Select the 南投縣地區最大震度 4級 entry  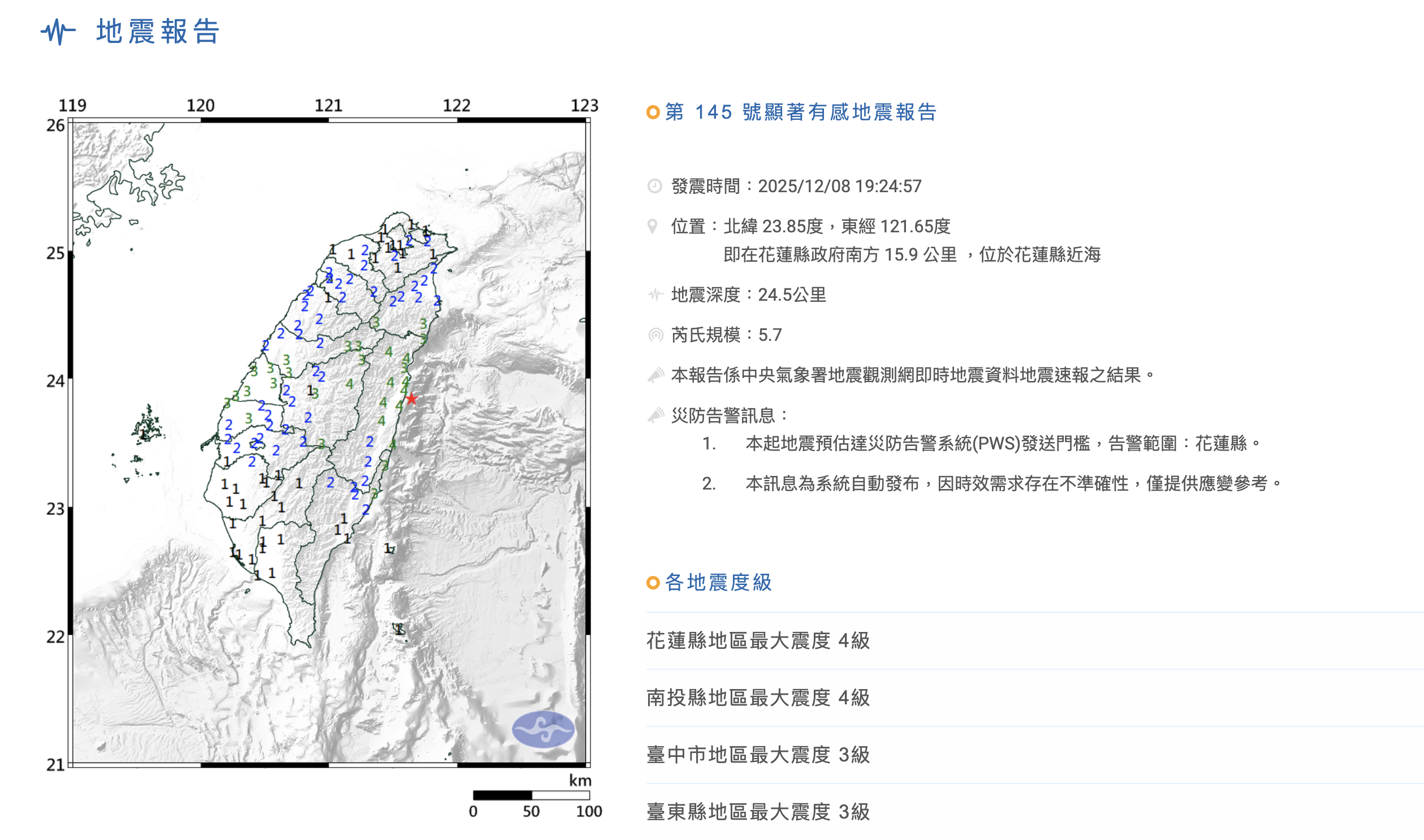click(759, 699)
